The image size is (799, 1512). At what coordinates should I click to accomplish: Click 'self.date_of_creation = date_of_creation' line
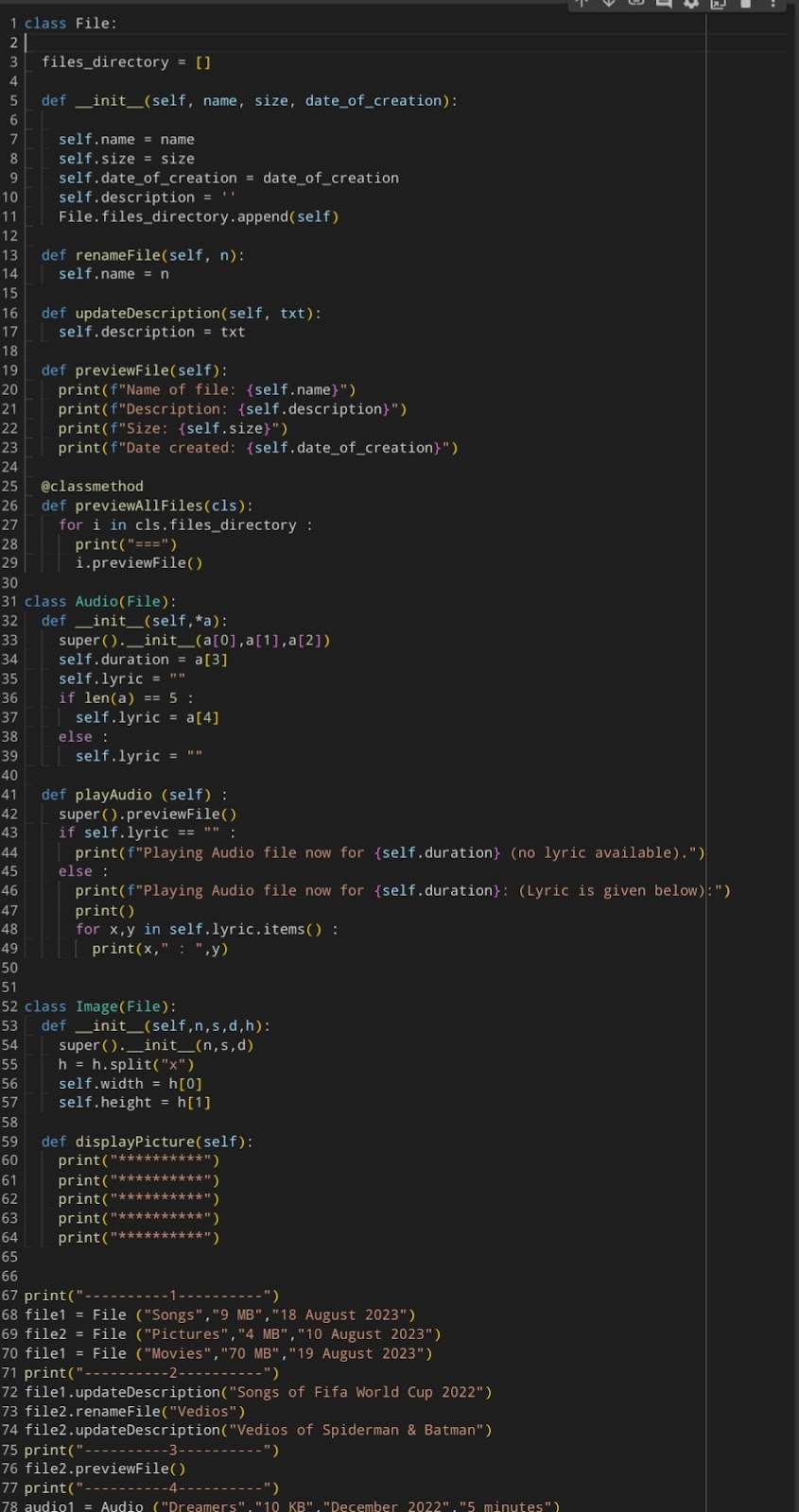229,178
